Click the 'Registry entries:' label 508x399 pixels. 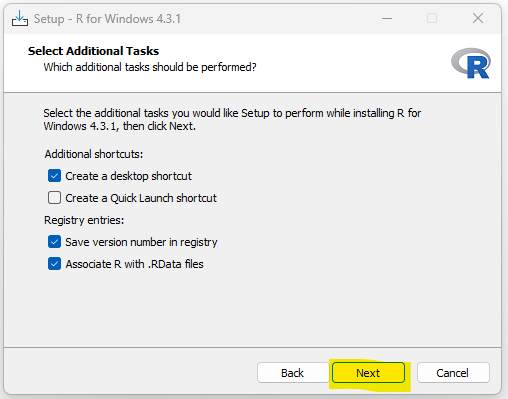tap(84, 220)
